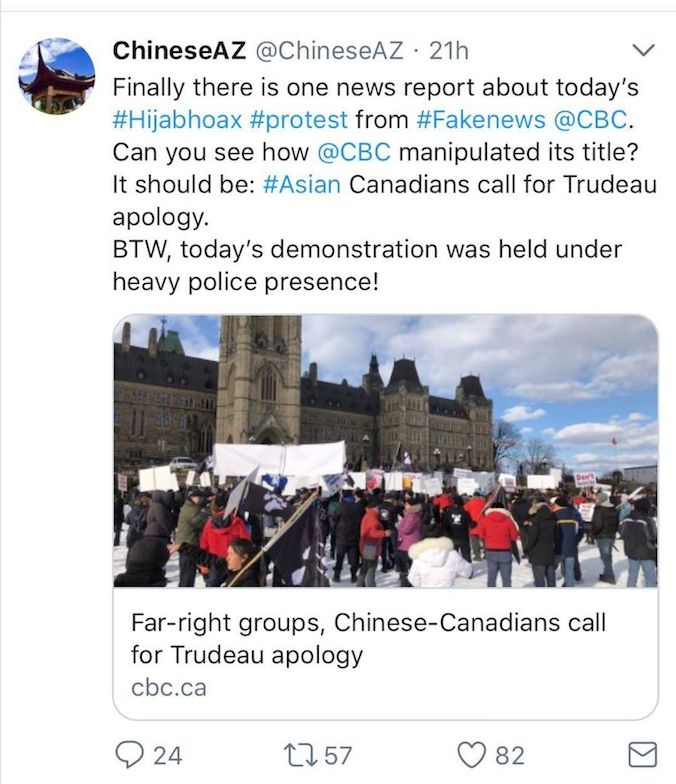
Task: Click the reply speech bubble icon
Action: tap(129, 755)
